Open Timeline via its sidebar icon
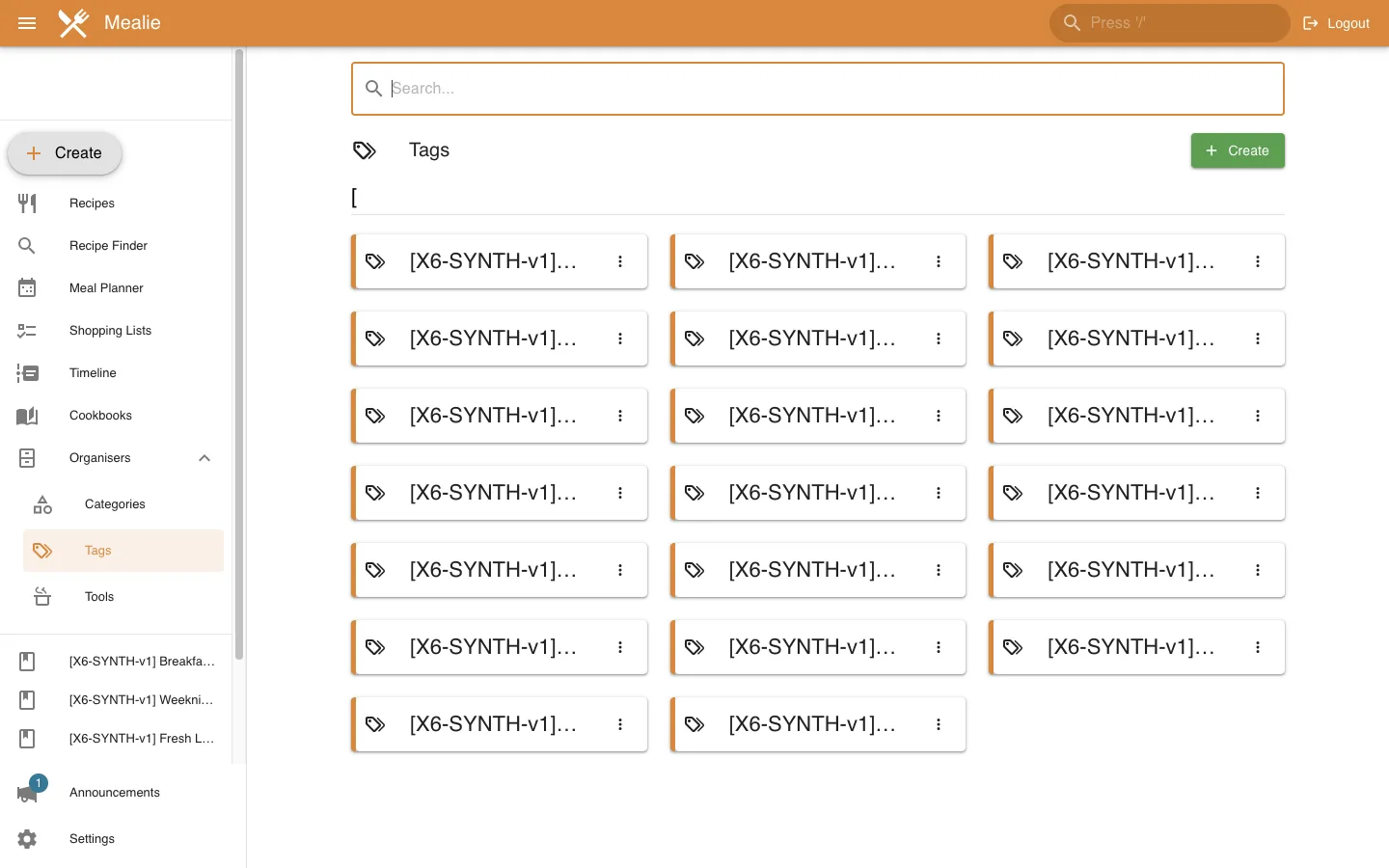 point(27,373)
